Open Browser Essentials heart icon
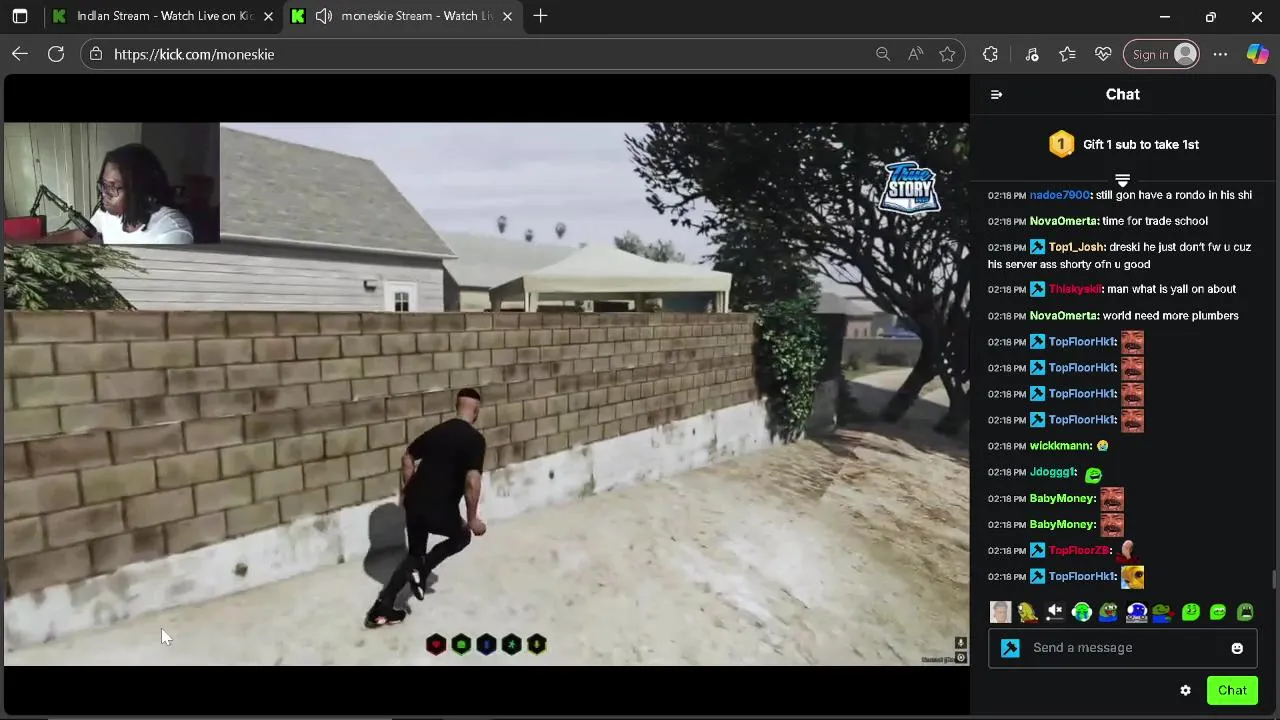This screenshot has width=1280, height=720. point(1103,54)
